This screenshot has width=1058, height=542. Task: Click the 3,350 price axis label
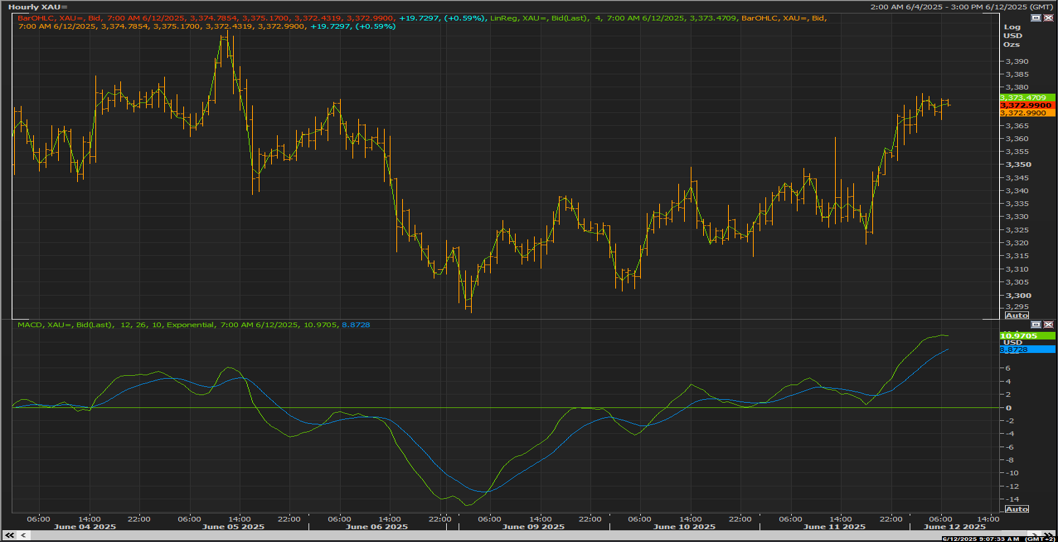1016,165
